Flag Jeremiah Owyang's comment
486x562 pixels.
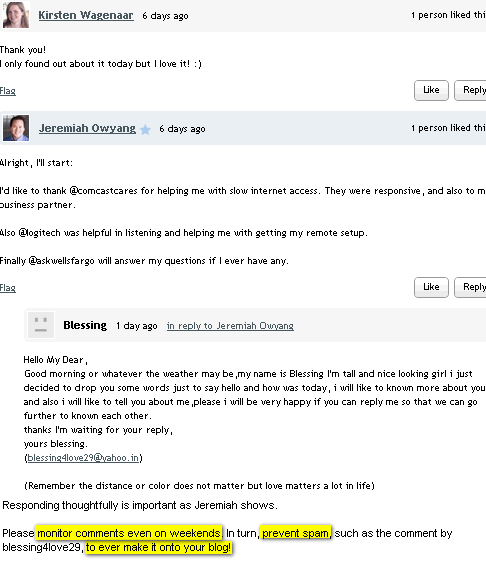coord(8,288)
